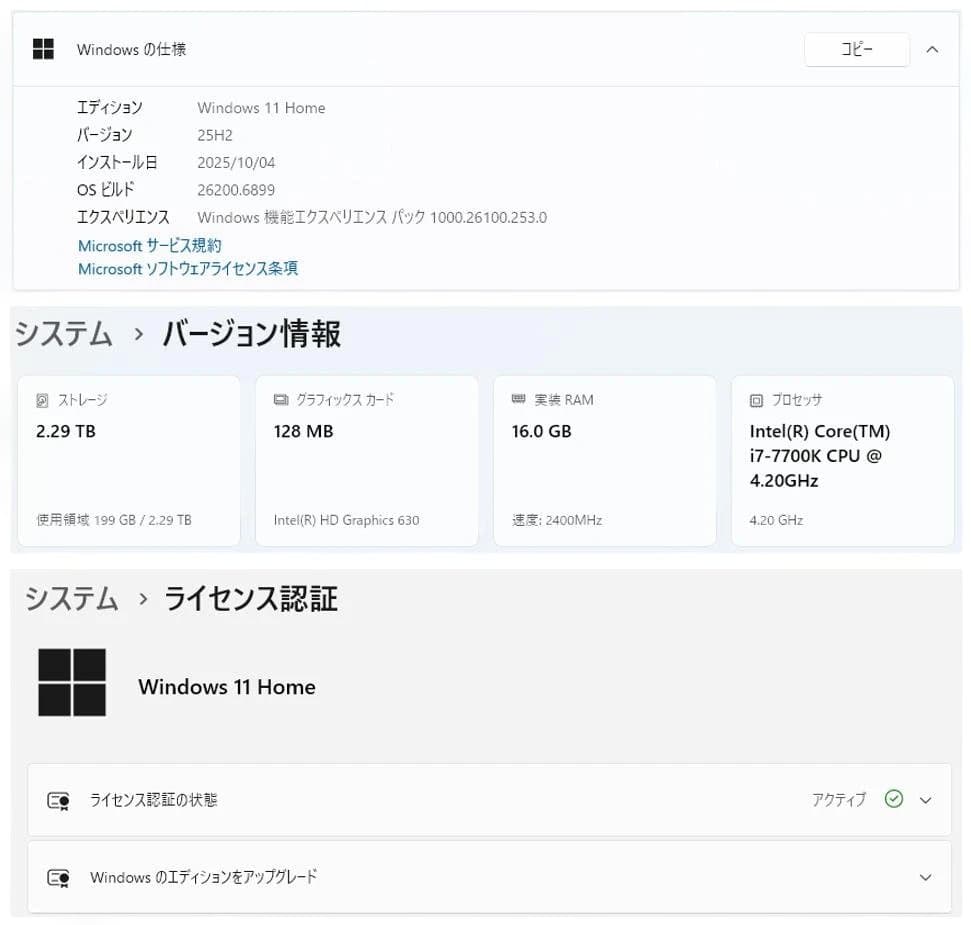Select the 2.29 TB storage card
This screenshot has height=925, width=971.
[129, 461]
